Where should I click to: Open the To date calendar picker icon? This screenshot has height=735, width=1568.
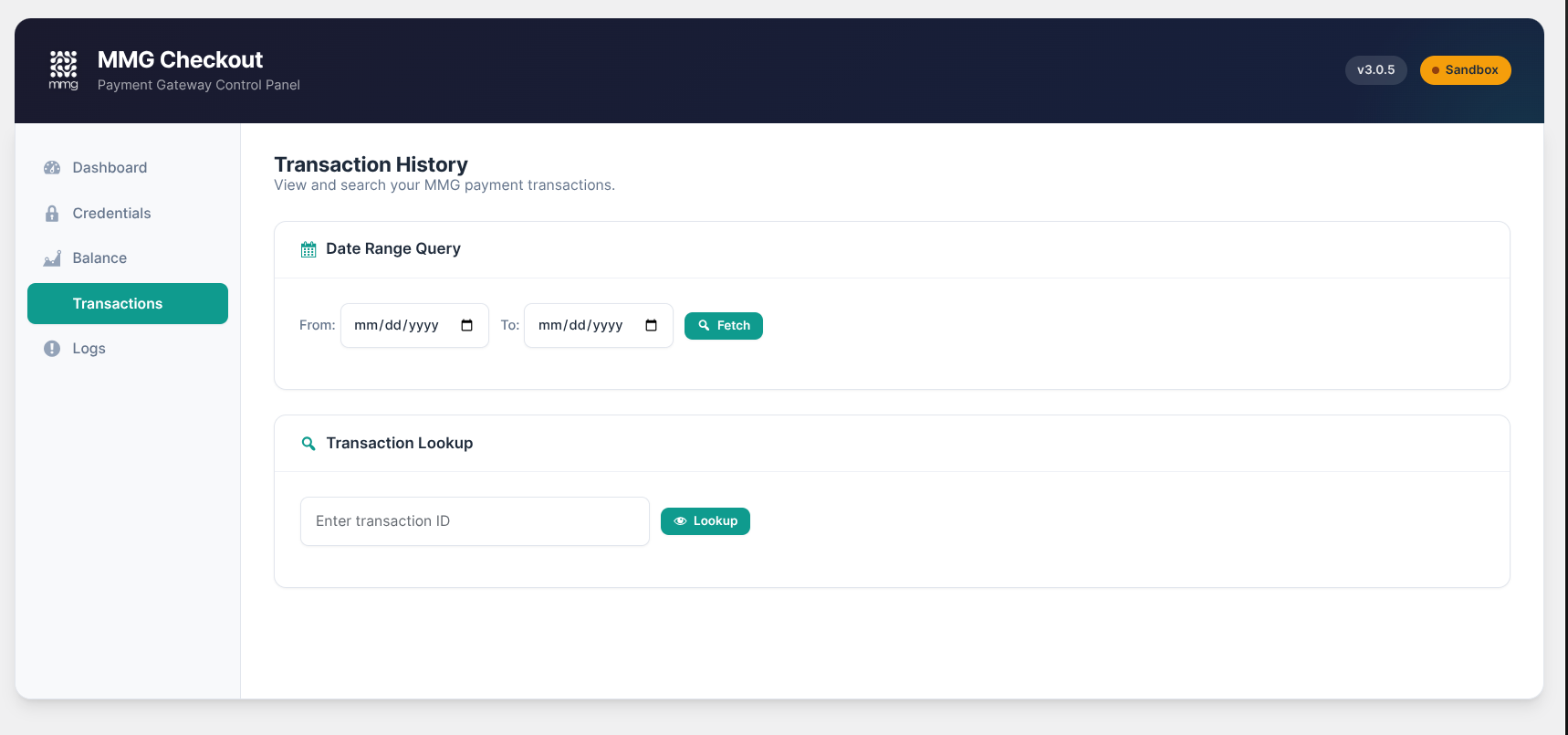click(652, 326)
